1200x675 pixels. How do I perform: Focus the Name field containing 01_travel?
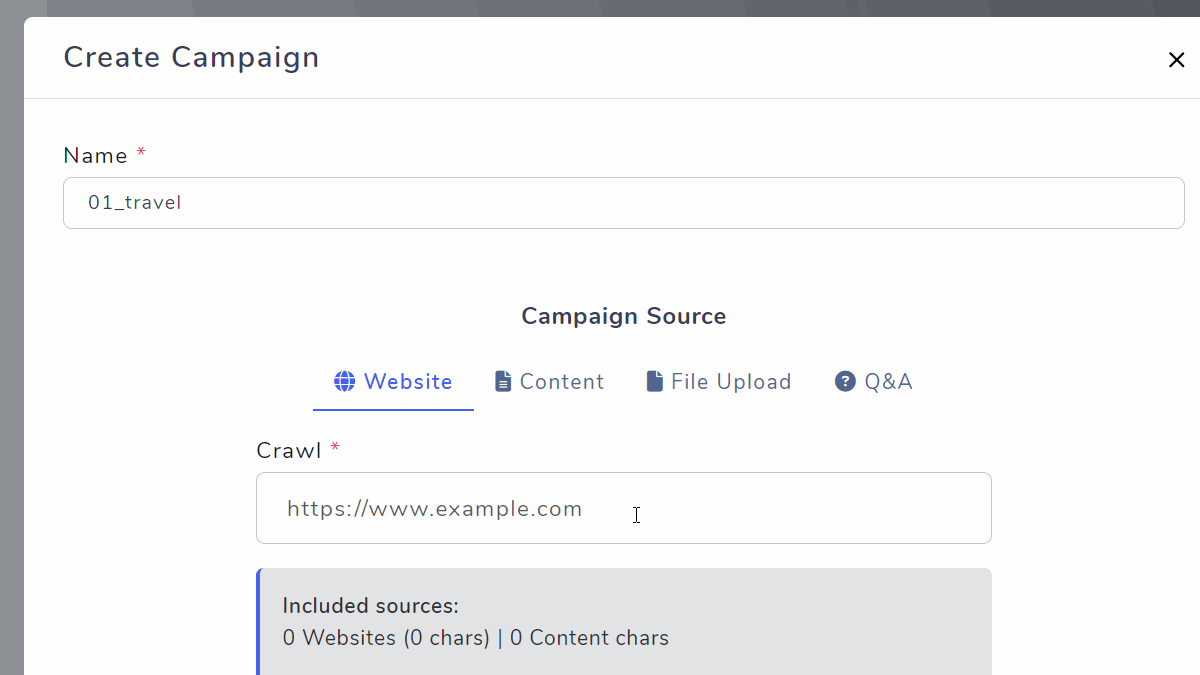tap(623, 203)
